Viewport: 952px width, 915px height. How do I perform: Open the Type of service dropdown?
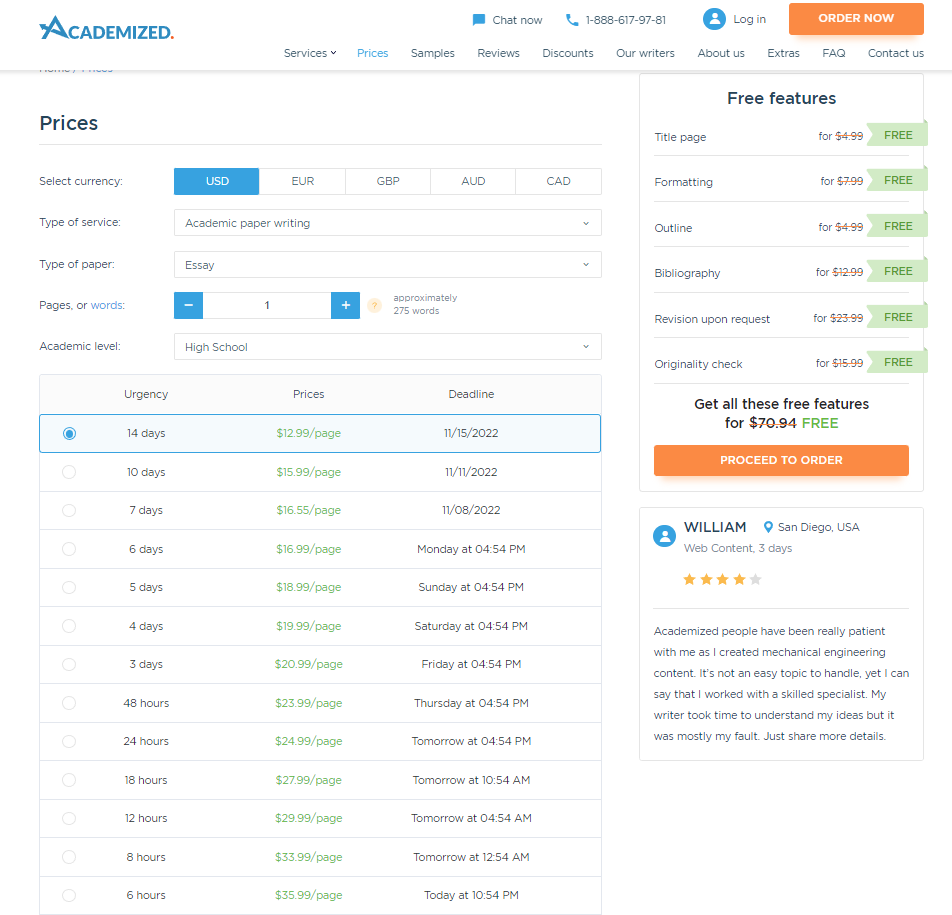tap(387, 223)
